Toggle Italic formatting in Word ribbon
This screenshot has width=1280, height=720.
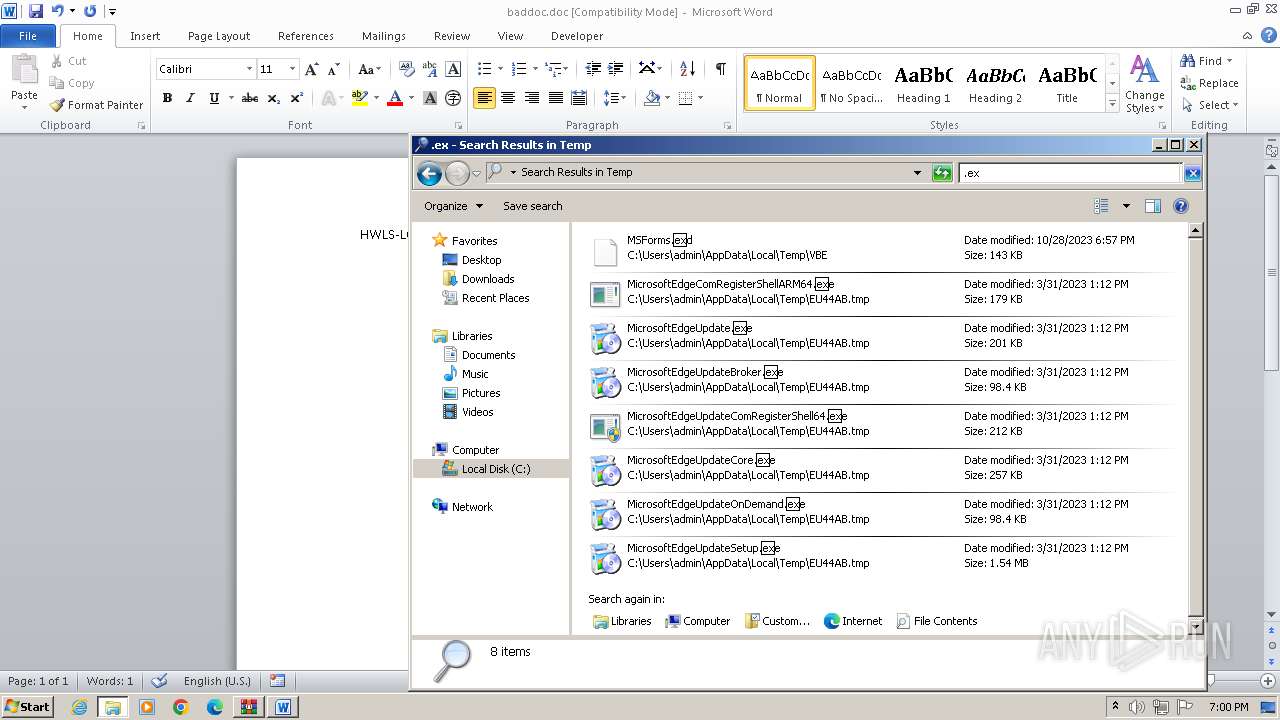coord(190,98)
